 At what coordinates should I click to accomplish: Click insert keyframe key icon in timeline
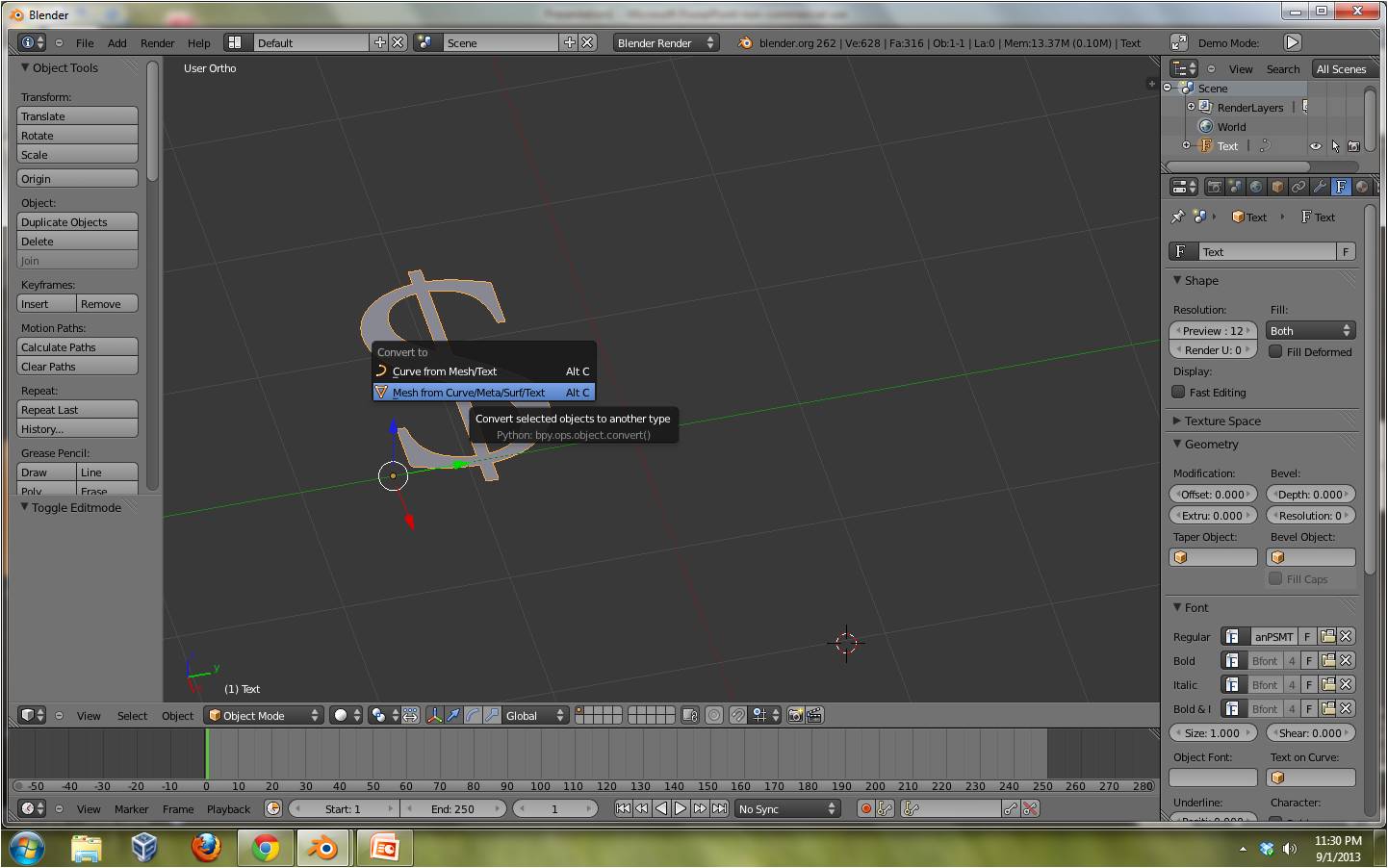(x=1010, y=808)
